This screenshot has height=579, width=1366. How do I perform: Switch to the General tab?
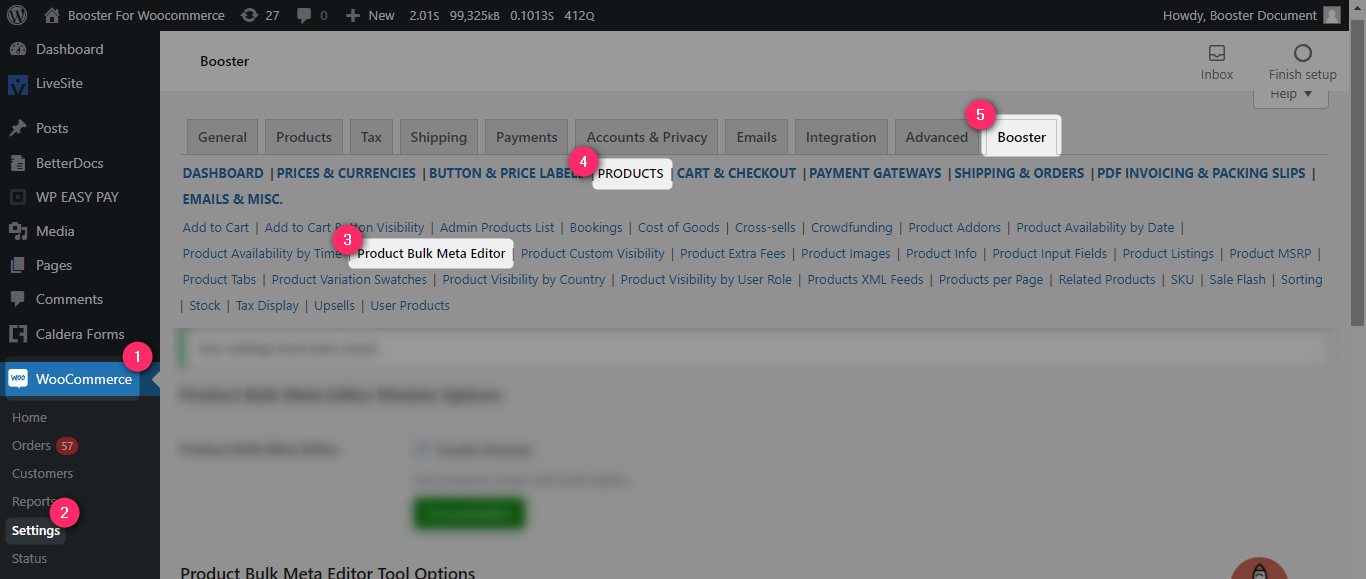[x=222, y=137]
